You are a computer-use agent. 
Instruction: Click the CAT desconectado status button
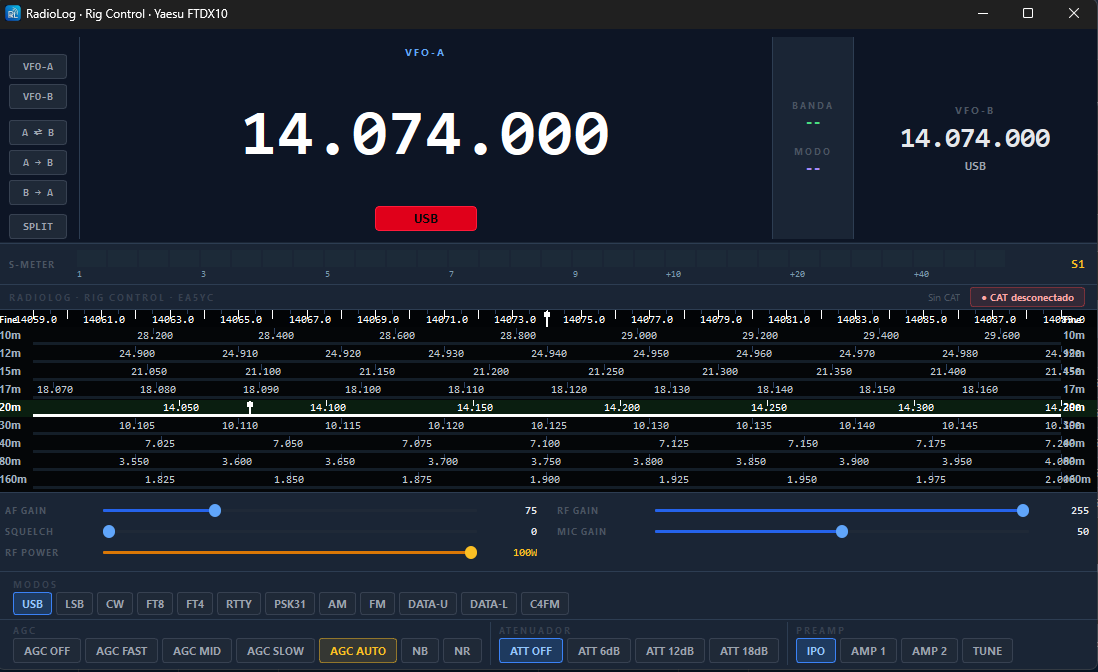[x=1027, y=298]
